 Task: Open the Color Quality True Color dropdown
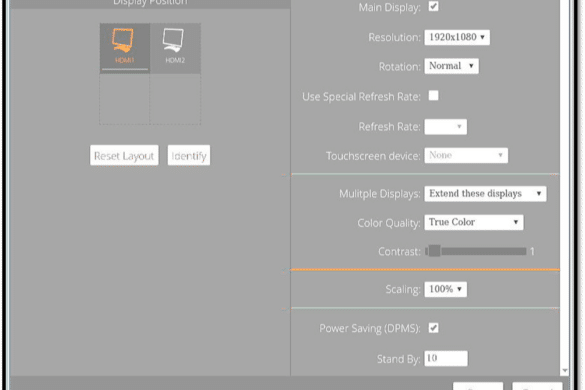tap(474, 222)
